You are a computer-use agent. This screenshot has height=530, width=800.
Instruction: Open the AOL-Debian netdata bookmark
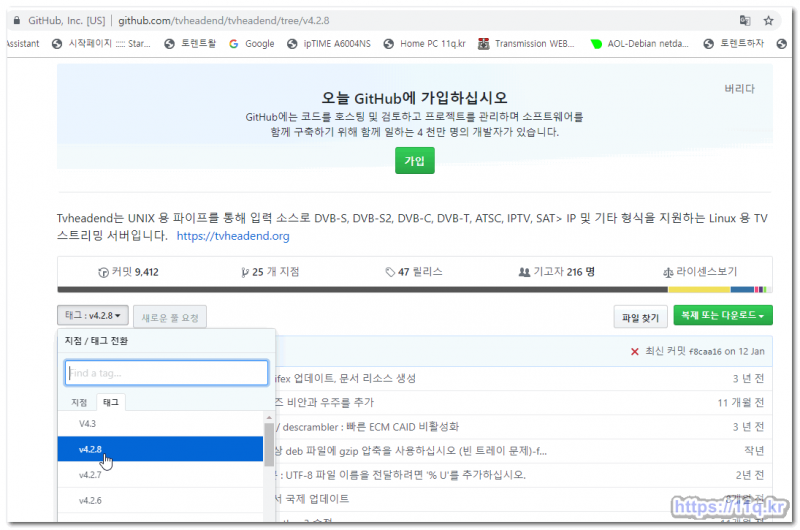(640, 44)
